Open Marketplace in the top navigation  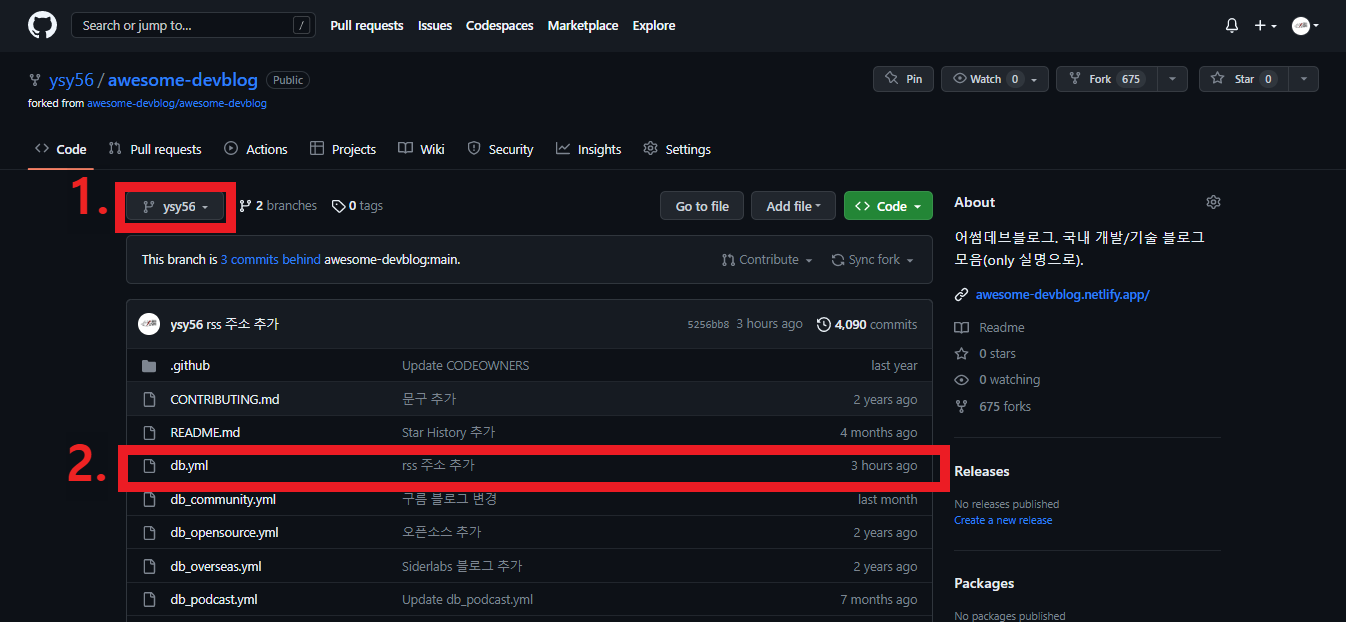[x=583, y=25]
